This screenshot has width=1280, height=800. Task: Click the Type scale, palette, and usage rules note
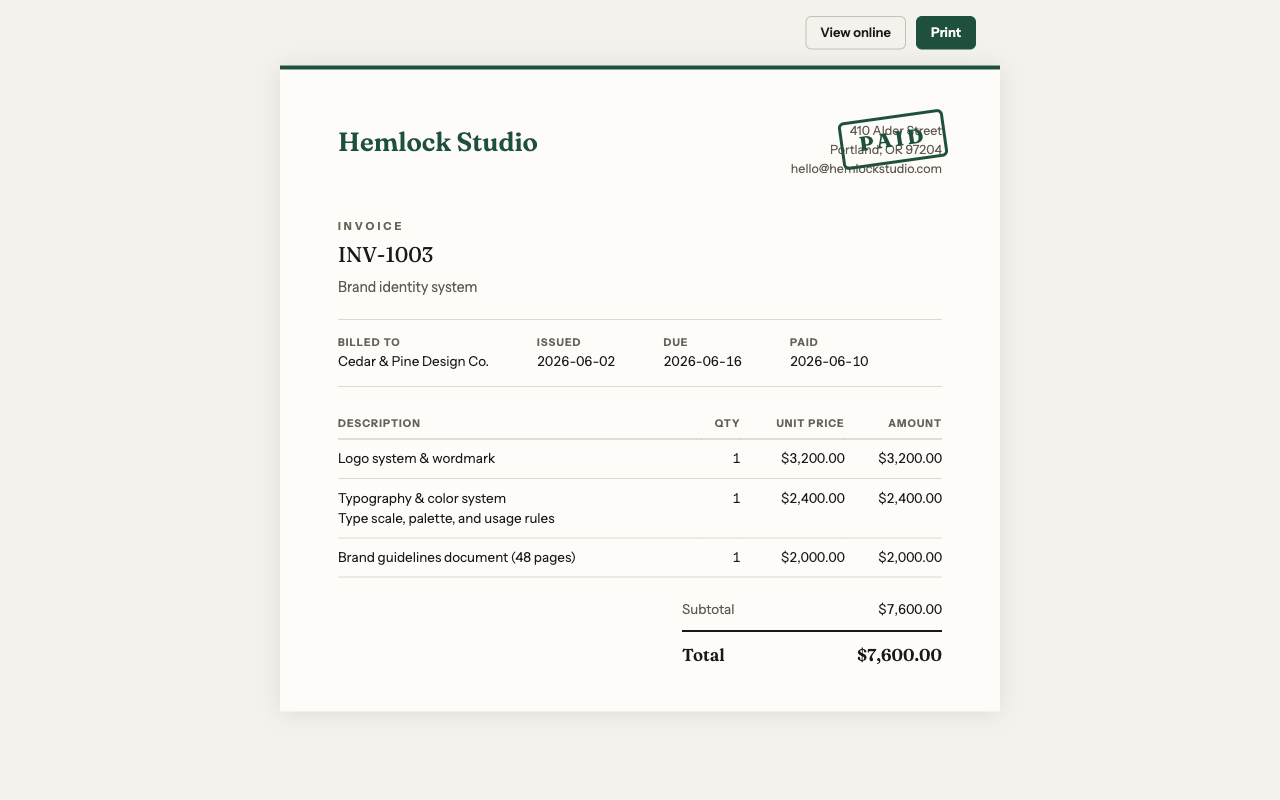[x=446, y=519]
